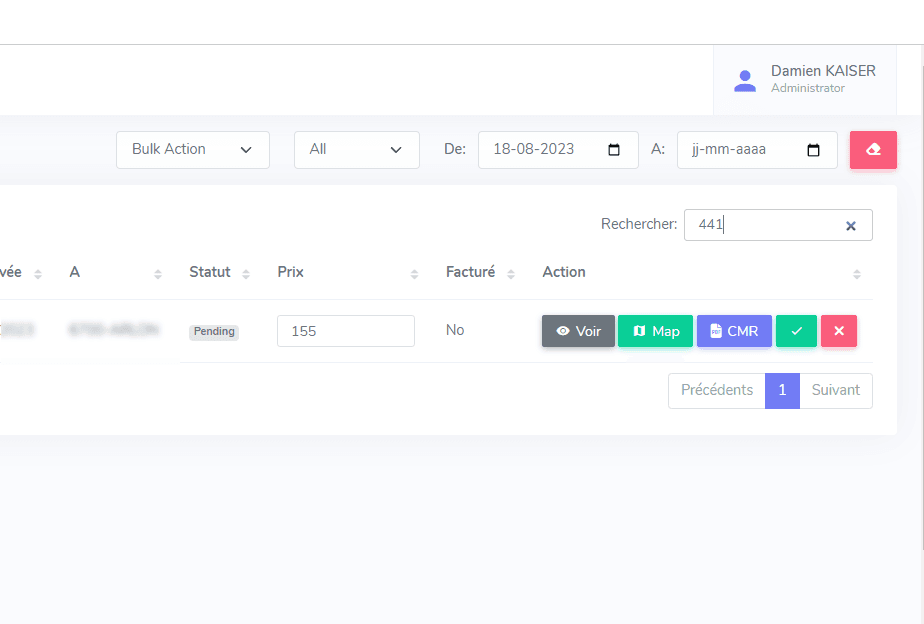This screenshot has height=624, width=924.
Task: Open the calendar picker in De date field
Action: (614, 150)
